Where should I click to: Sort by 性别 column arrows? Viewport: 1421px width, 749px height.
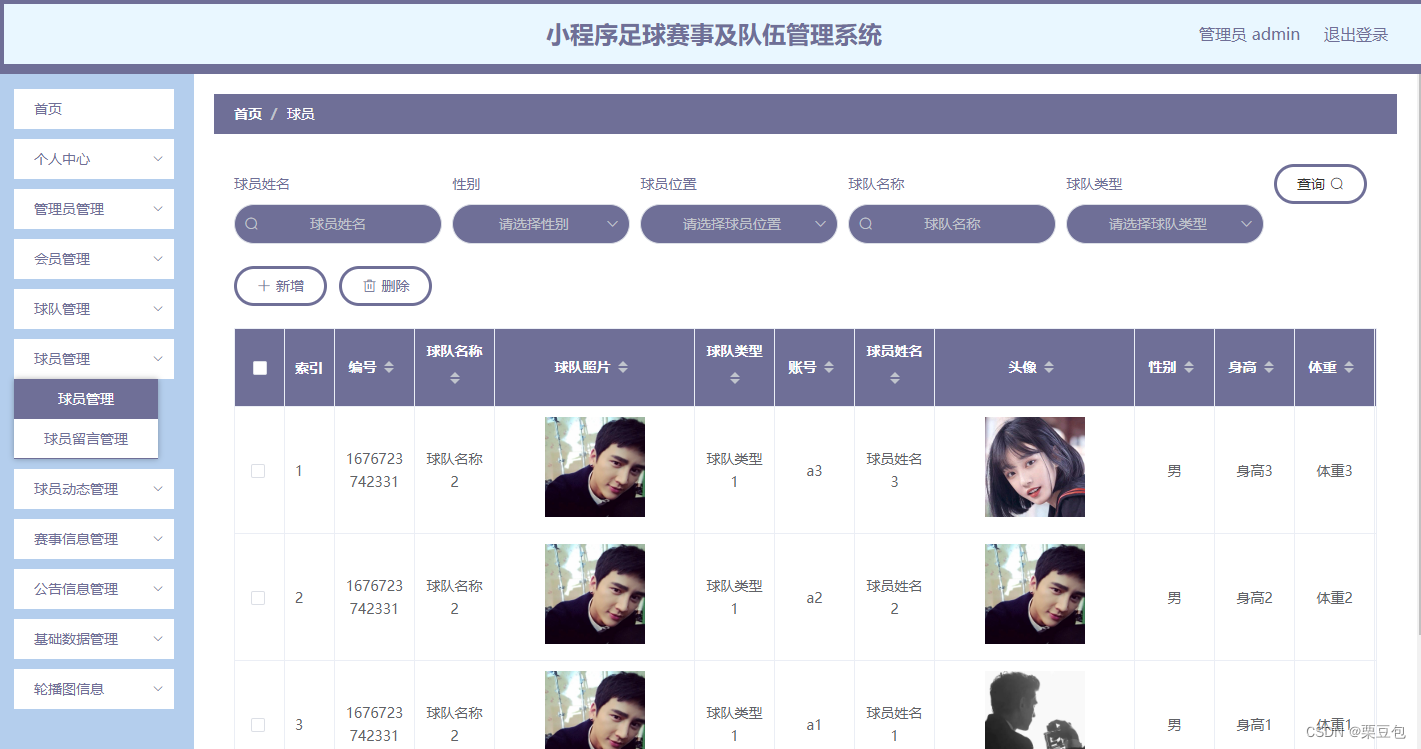[1189, 368]
